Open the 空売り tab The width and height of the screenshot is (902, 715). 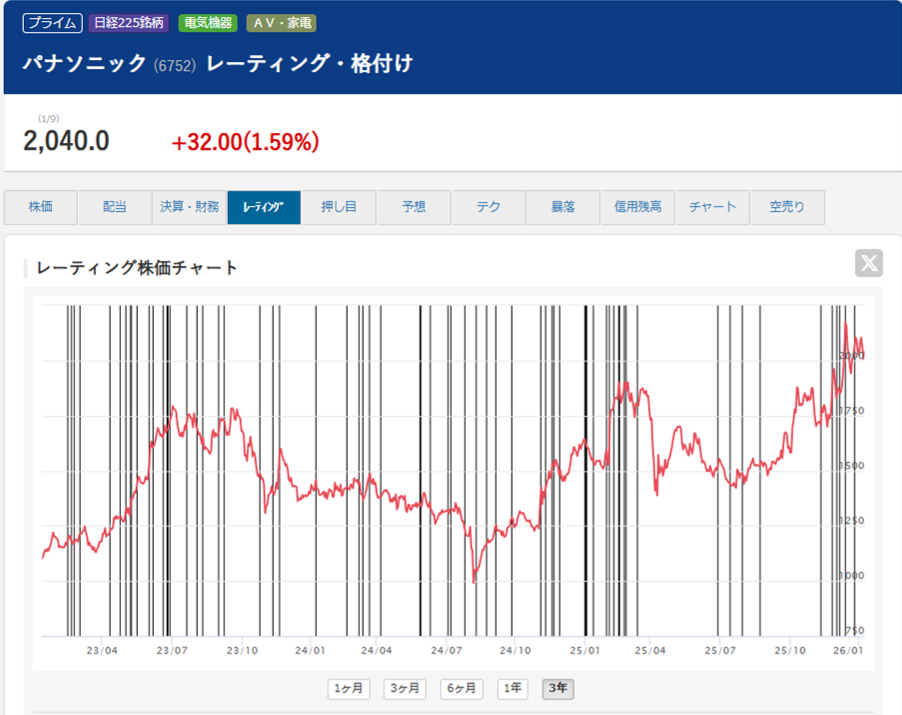pos(786,207)
